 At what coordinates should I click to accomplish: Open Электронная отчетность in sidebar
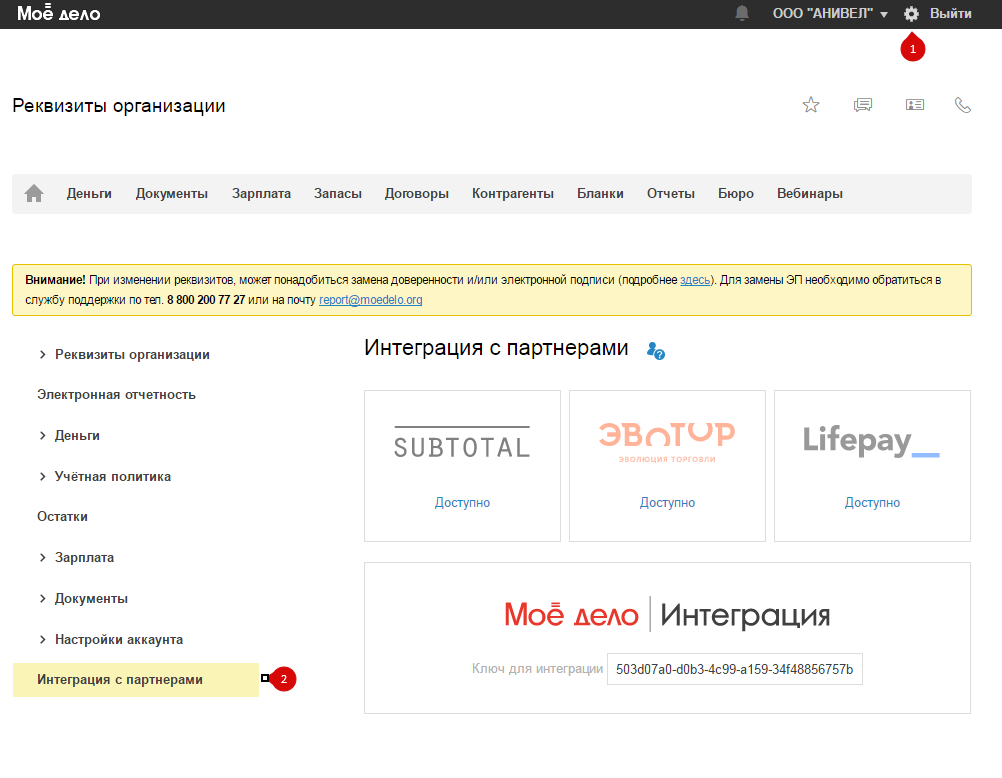click(116, 394)
